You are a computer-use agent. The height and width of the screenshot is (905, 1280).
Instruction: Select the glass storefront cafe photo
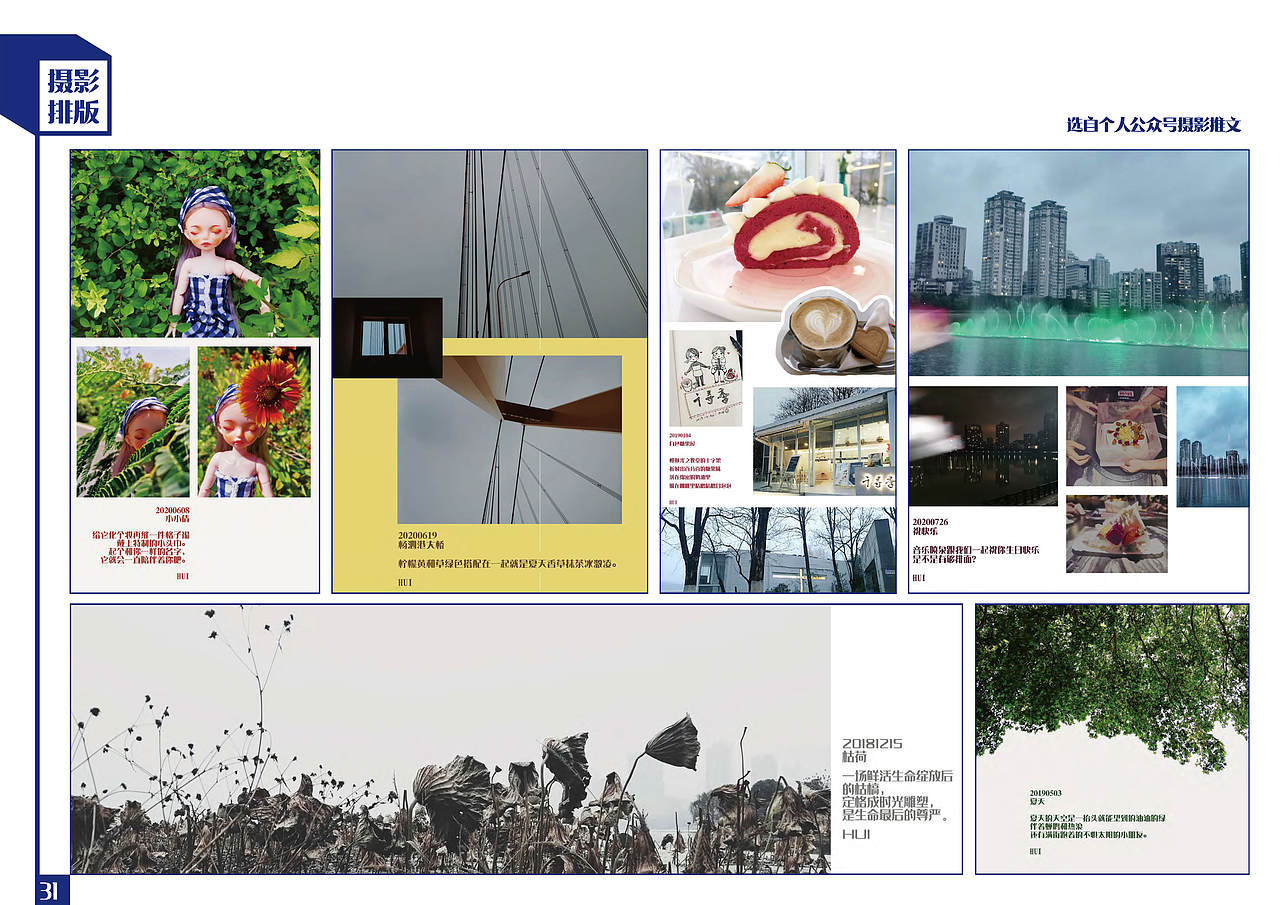click(x=824, y=441)
